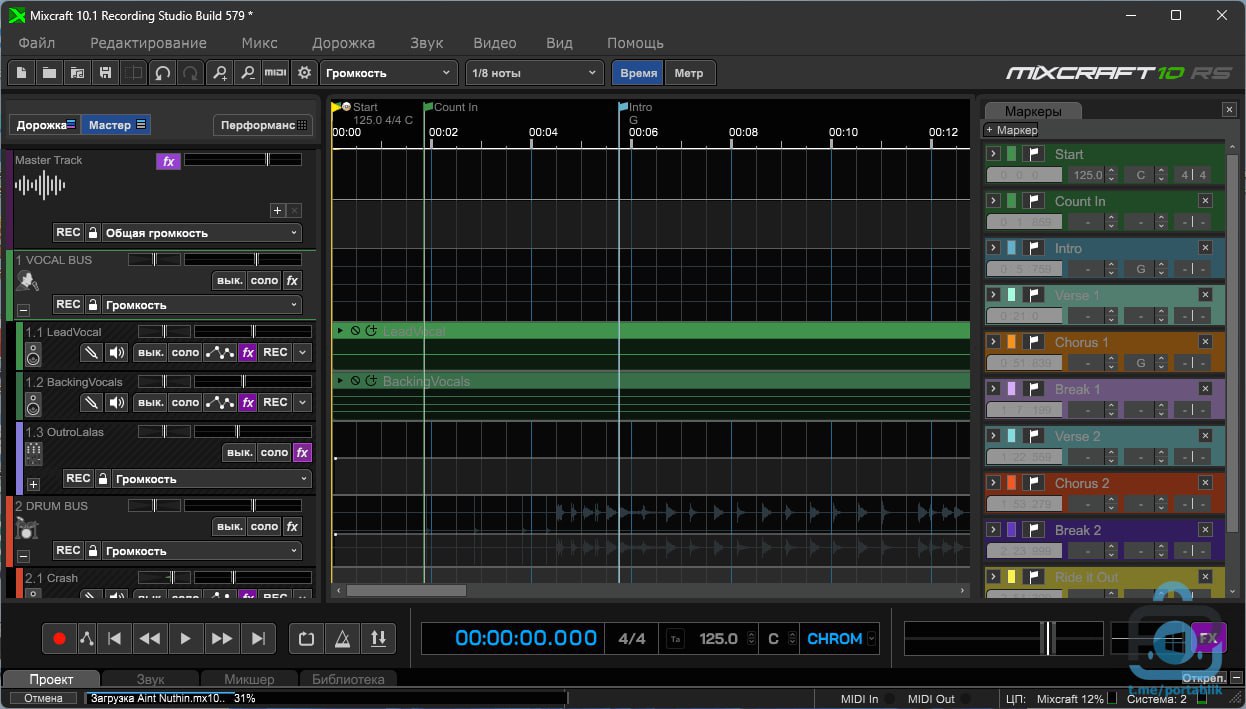
Task: Switch the timeline to Метр mode
Action: pos(688,73)
